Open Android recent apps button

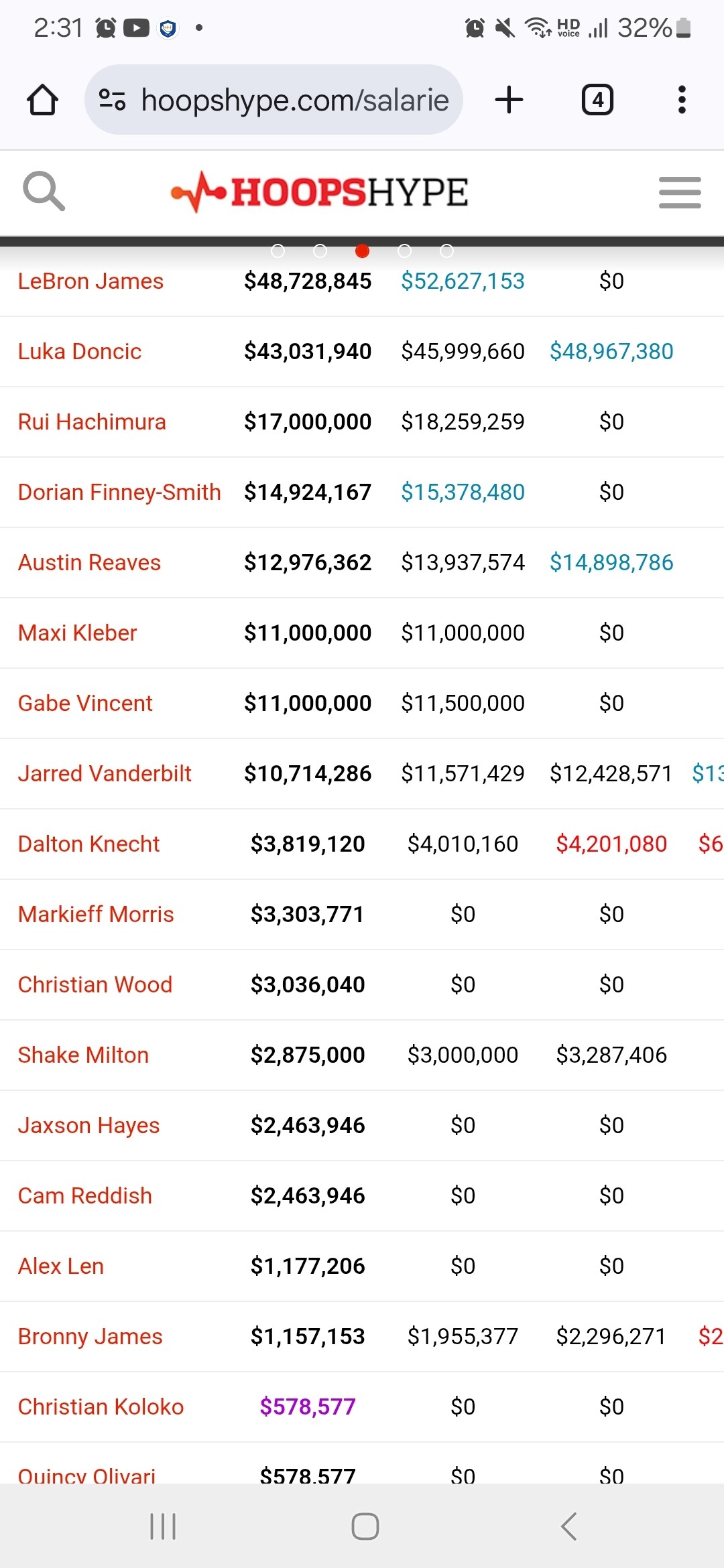tap(163, 1526)
